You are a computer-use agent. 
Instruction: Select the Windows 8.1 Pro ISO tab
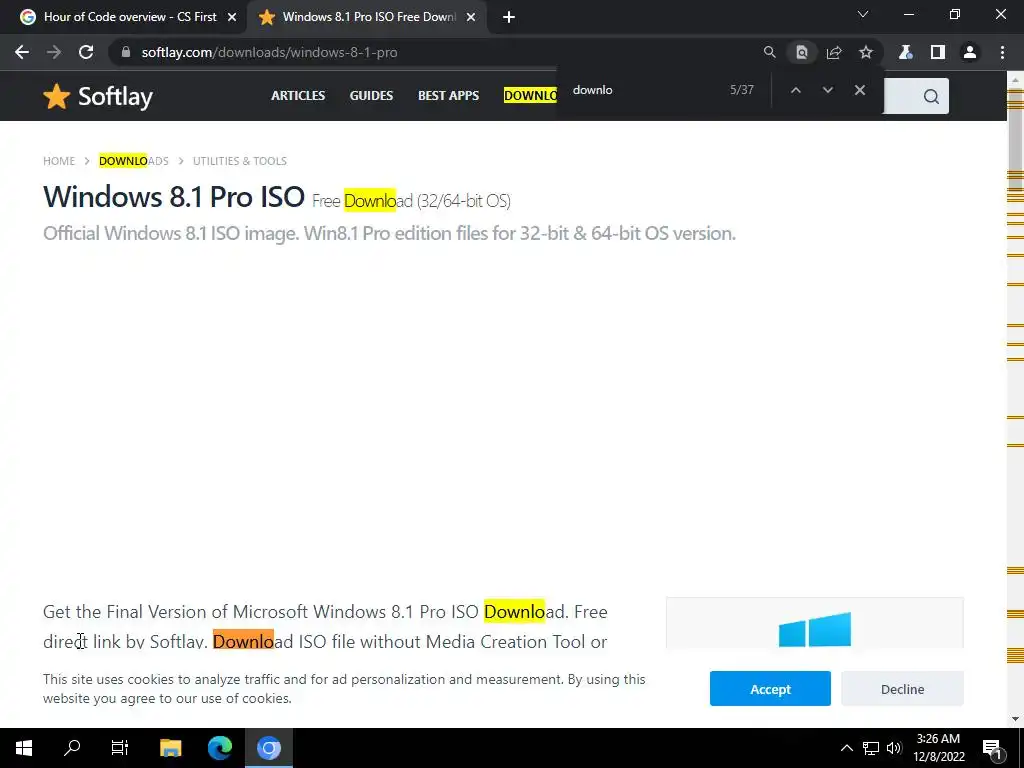[x=366, y=17]
